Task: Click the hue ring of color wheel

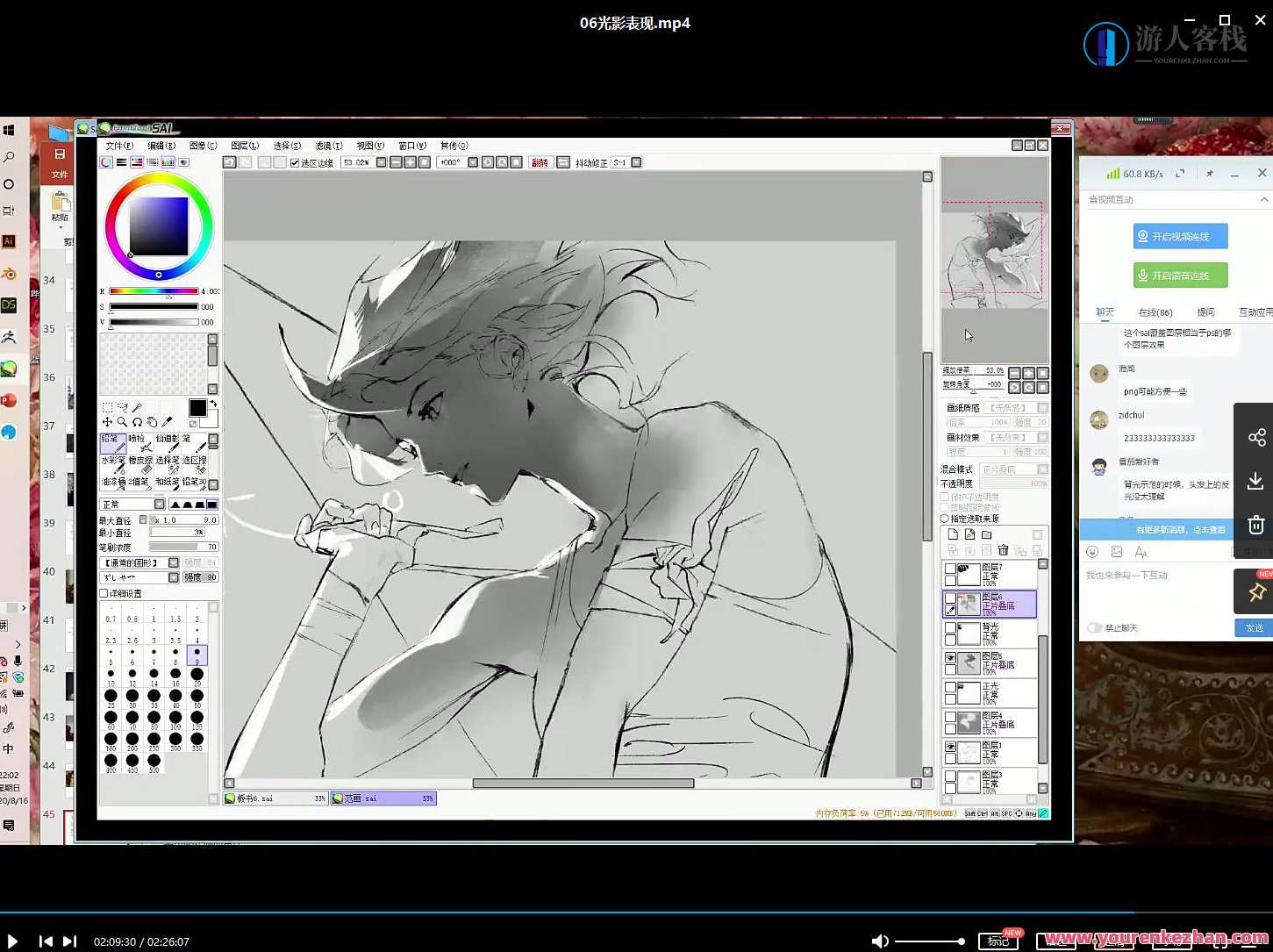Action: coord(159,180)
